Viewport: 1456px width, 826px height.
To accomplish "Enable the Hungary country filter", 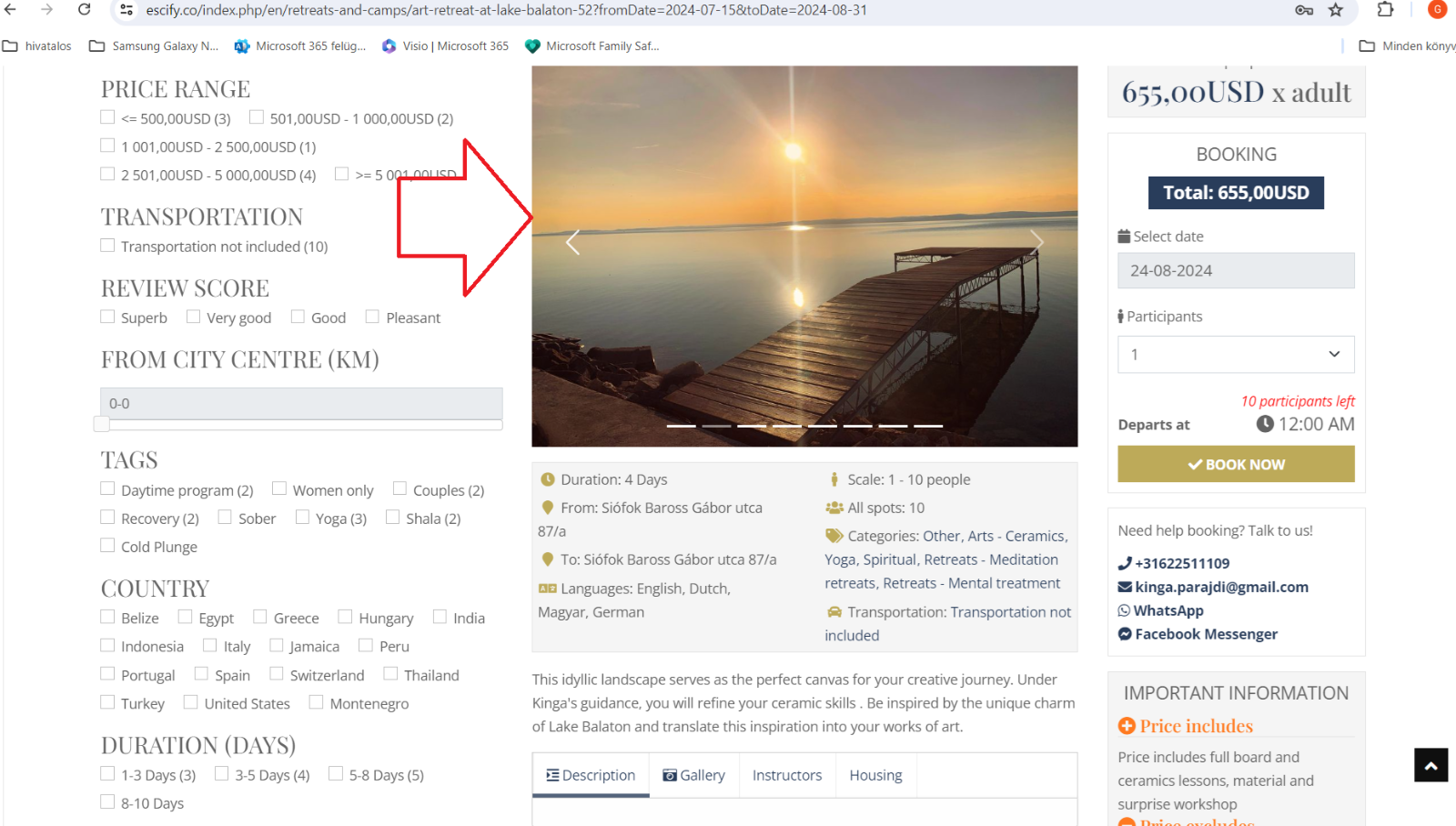I will point(346,617).
